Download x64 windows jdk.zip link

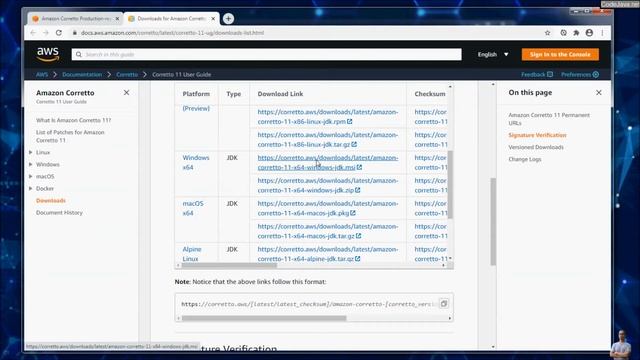[327, 185]
